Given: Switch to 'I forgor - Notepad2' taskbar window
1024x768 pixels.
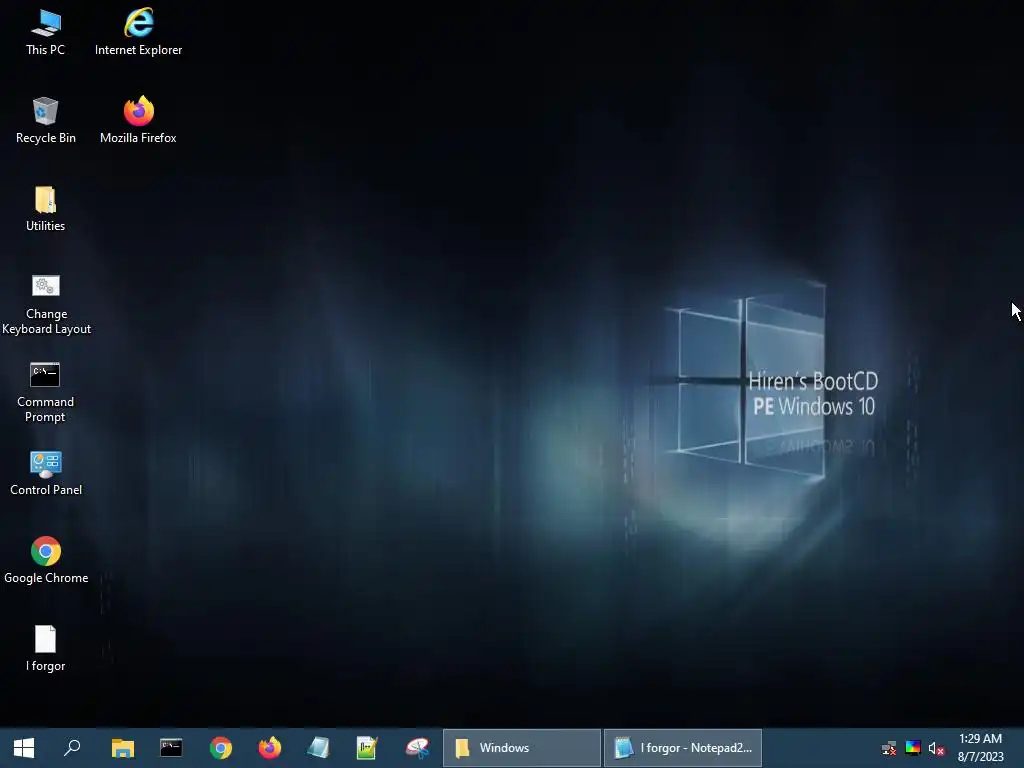Looking at the screenshot, I should pyautogui.click(x=683, y=748).
